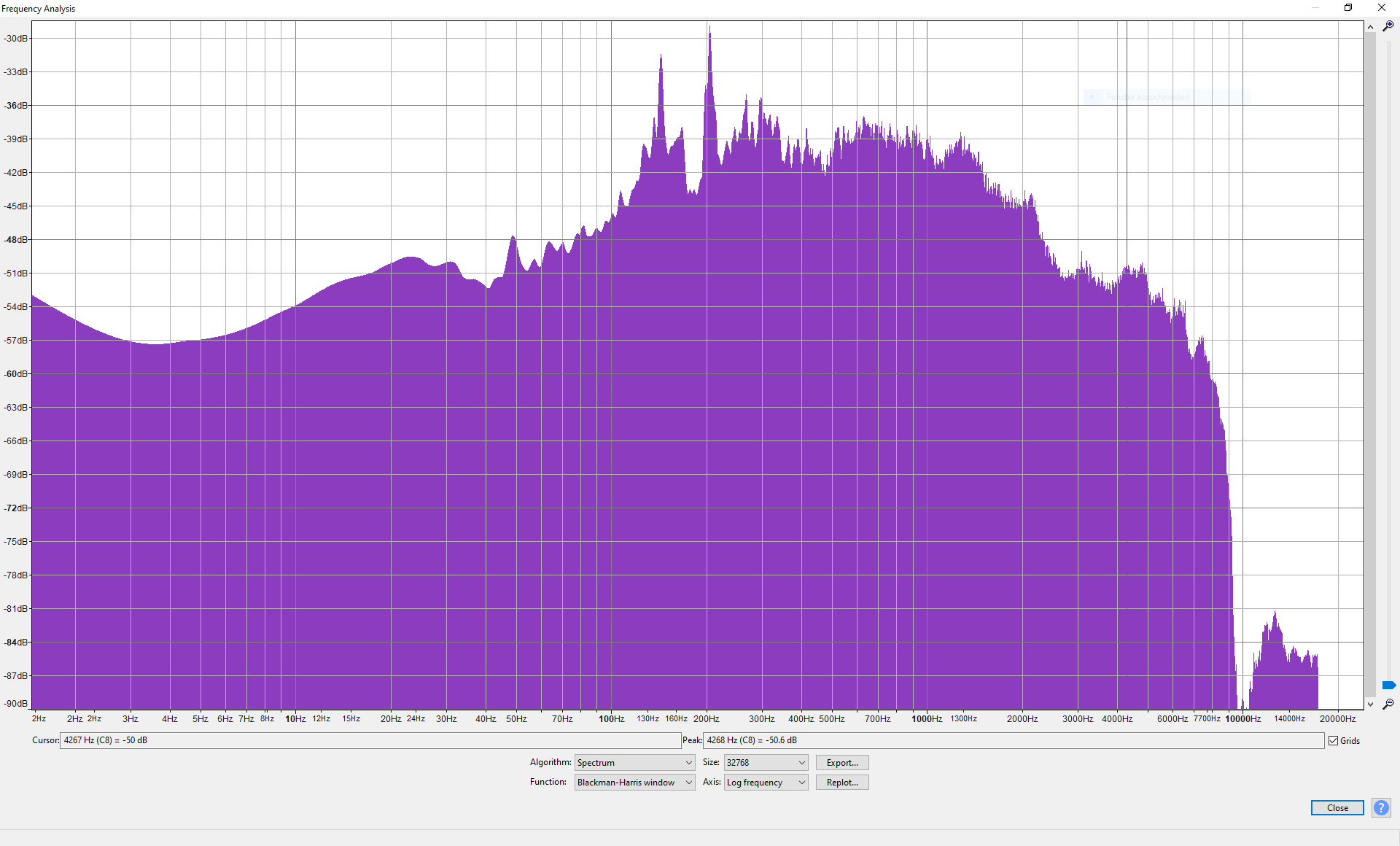
Task: Click the scrollbar up arrow
Action: coord(1371,27)
